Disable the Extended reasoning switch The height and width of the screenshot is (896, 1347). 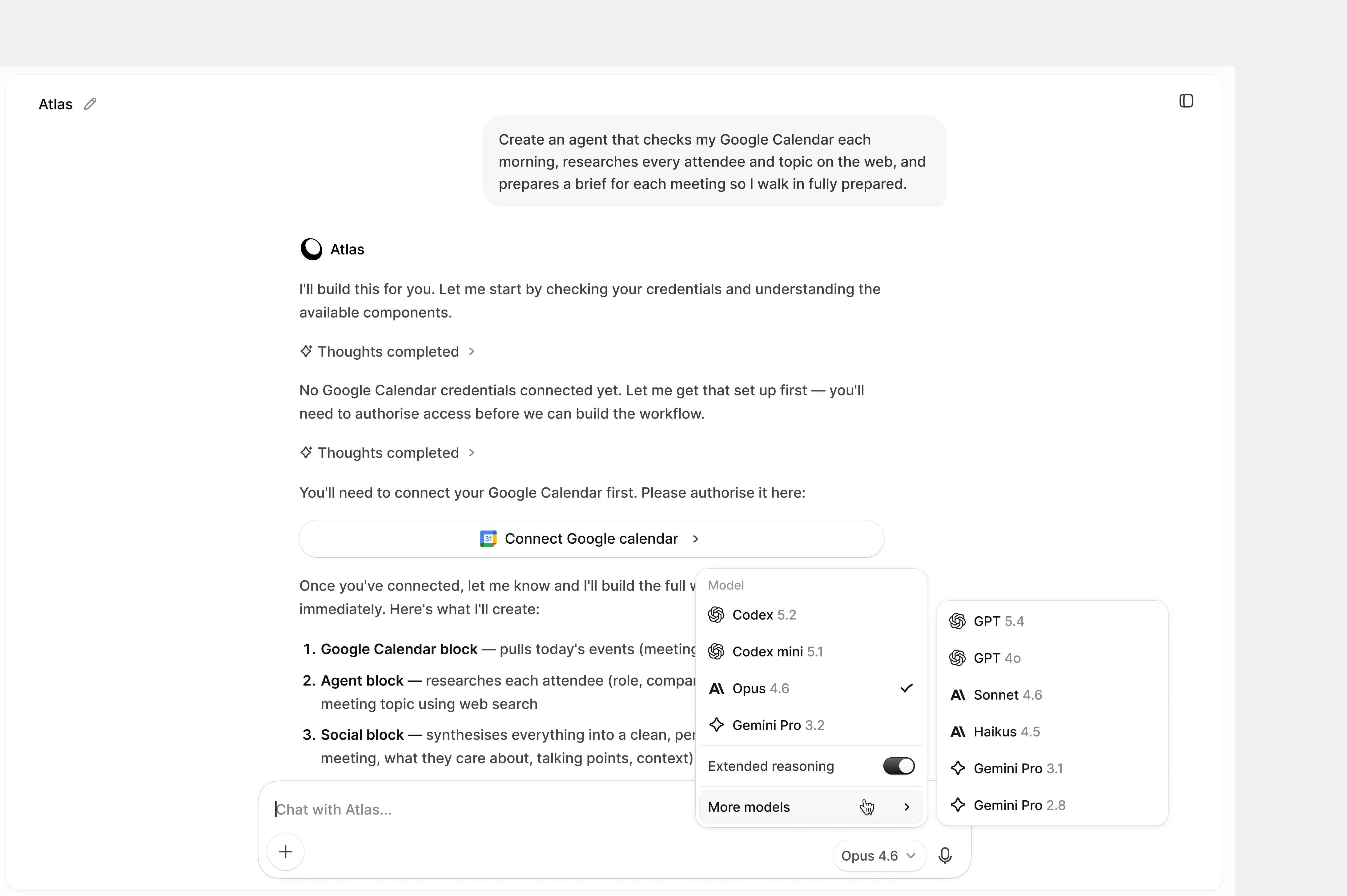point(899,766)
